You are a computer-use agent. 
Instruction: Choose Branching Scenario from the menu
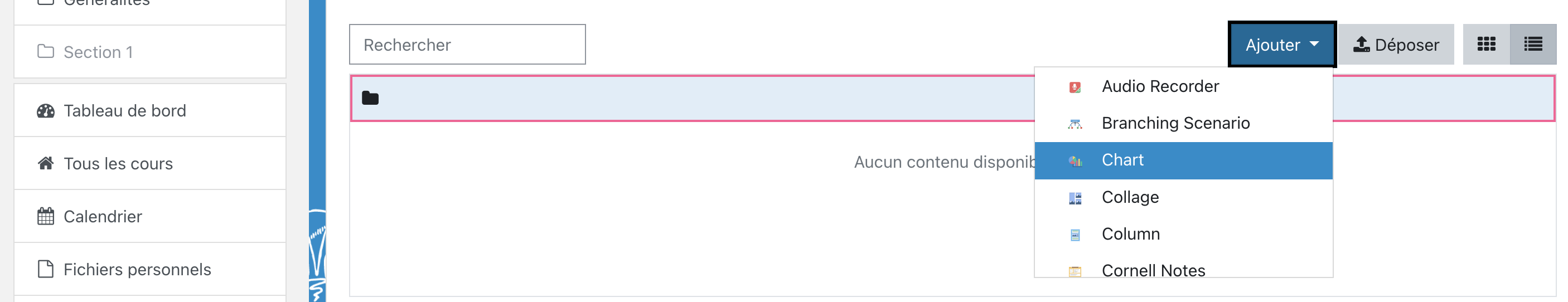tap(1175, 123)
